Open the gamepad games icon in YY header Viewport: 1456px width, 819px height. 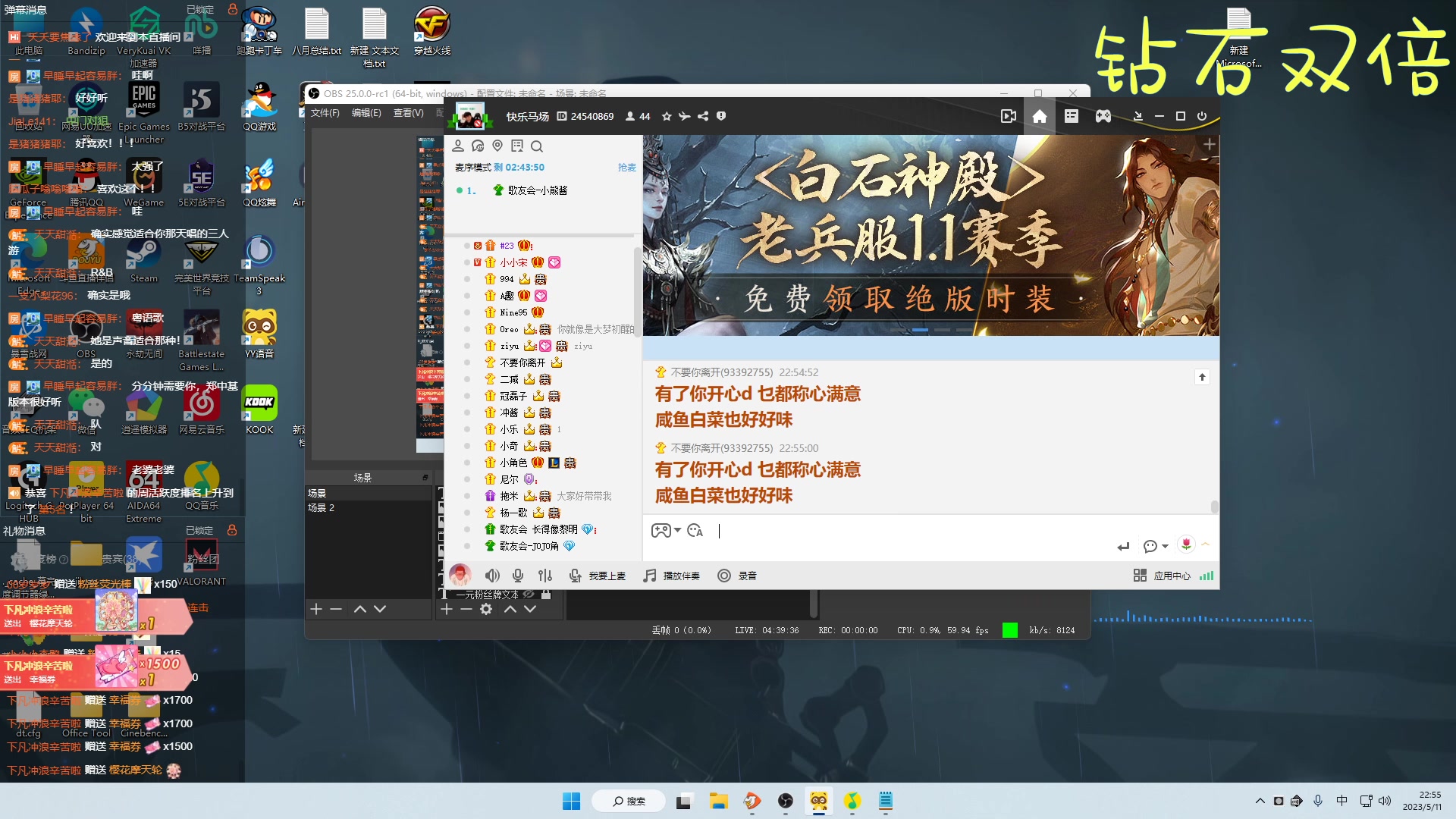coord(1103,116)
